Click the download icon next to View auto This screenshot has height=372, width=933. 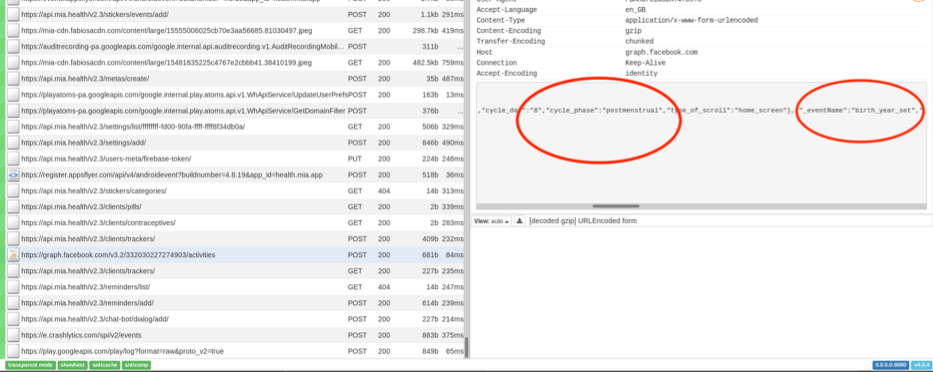pyautogui.click(x=519, y=221)
